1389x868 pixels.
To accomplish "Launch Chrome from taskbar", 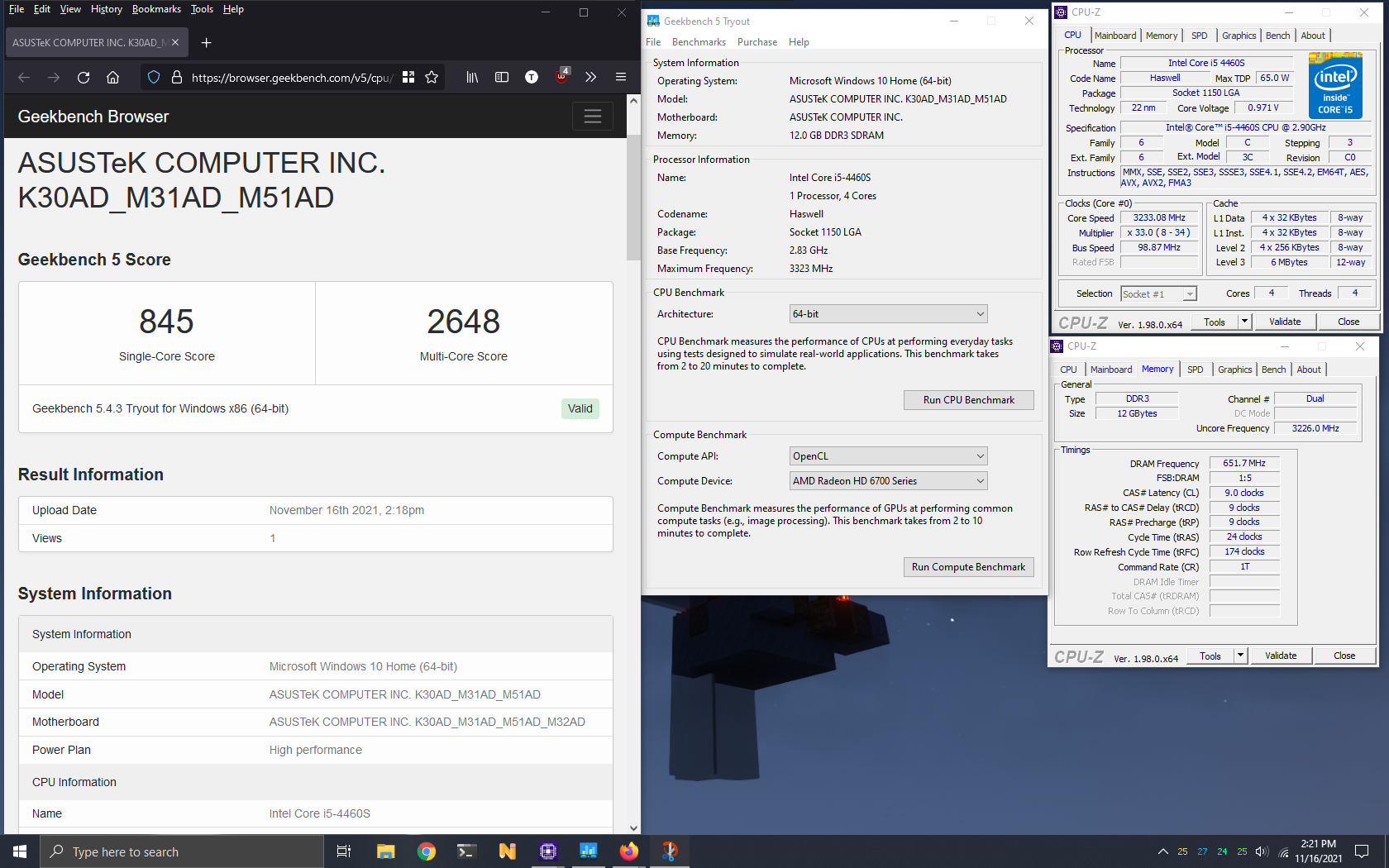I will (x=427, y=851).
